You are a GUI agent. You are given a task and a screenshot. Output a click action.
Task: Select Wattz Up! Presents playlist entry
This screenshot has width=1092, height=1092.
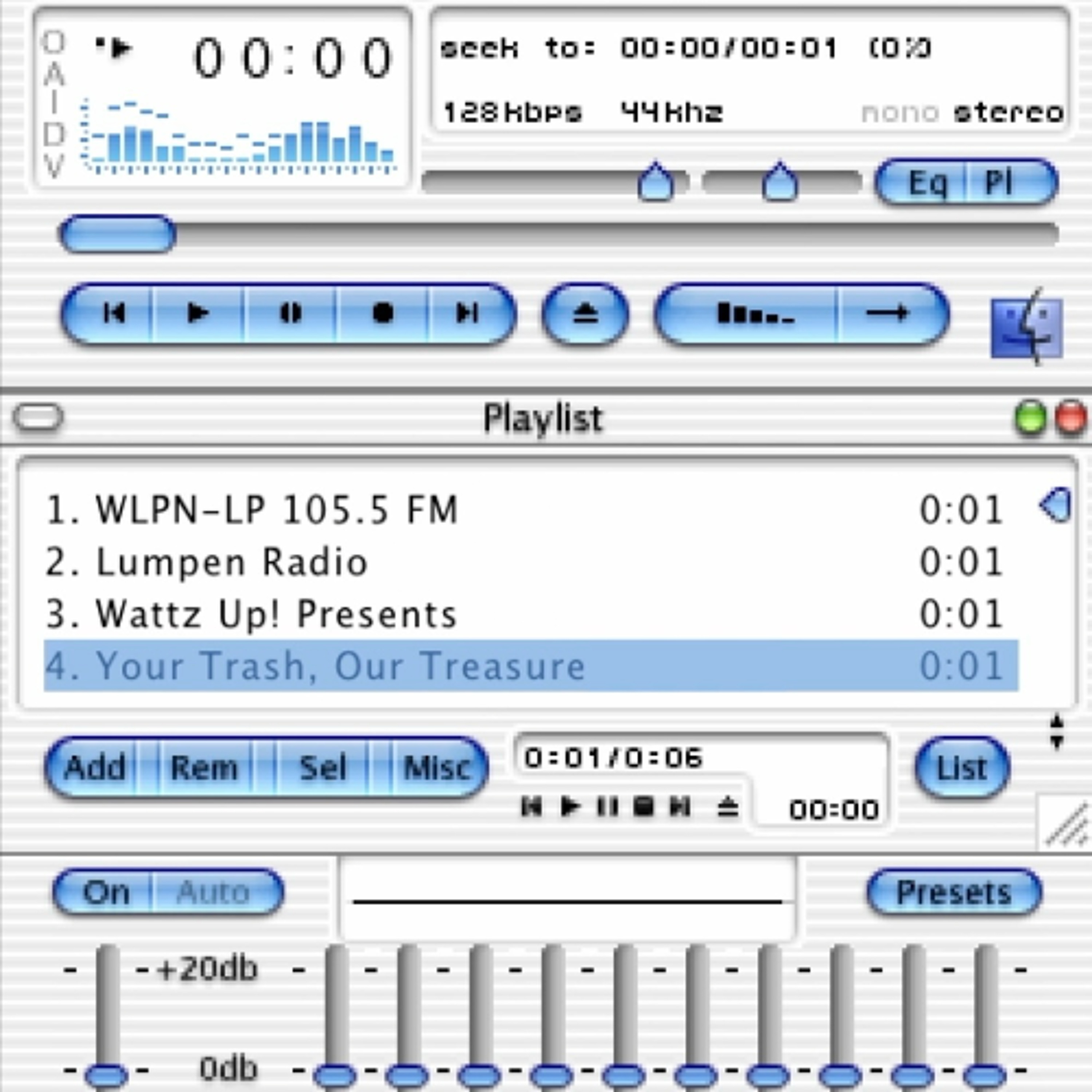pos(531,614)
